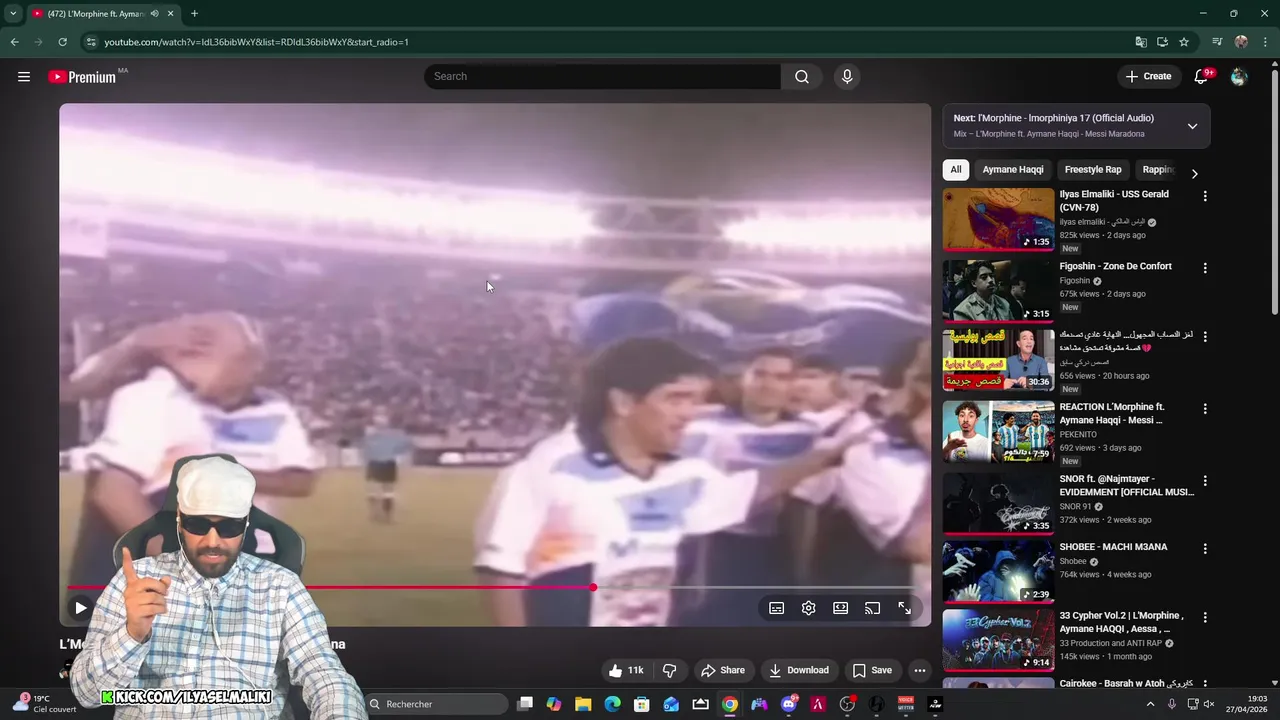This screenshot has width=1280, height=720.
Task: Open Microsoft Store from taskbar
Action: pyautogui.click(x=642, y=704)
